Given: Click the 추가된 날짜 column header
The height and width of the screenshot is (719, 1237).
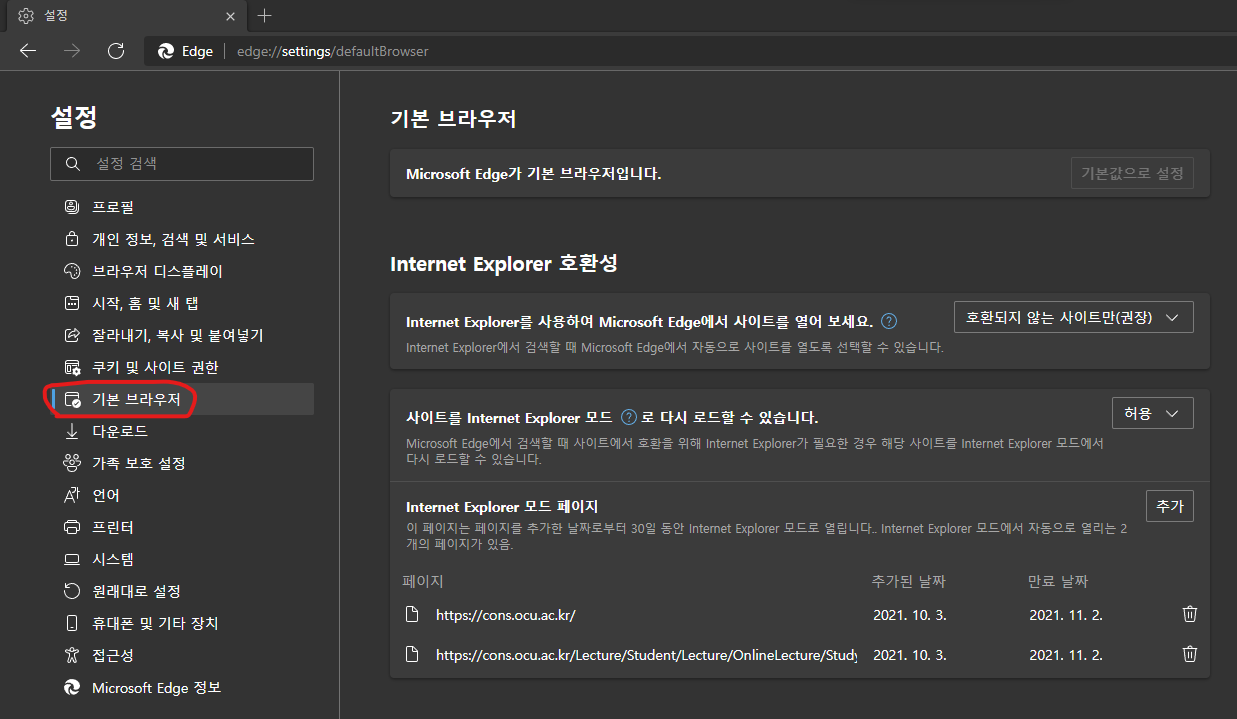Looking at the screenshot, I should point(909,581).
